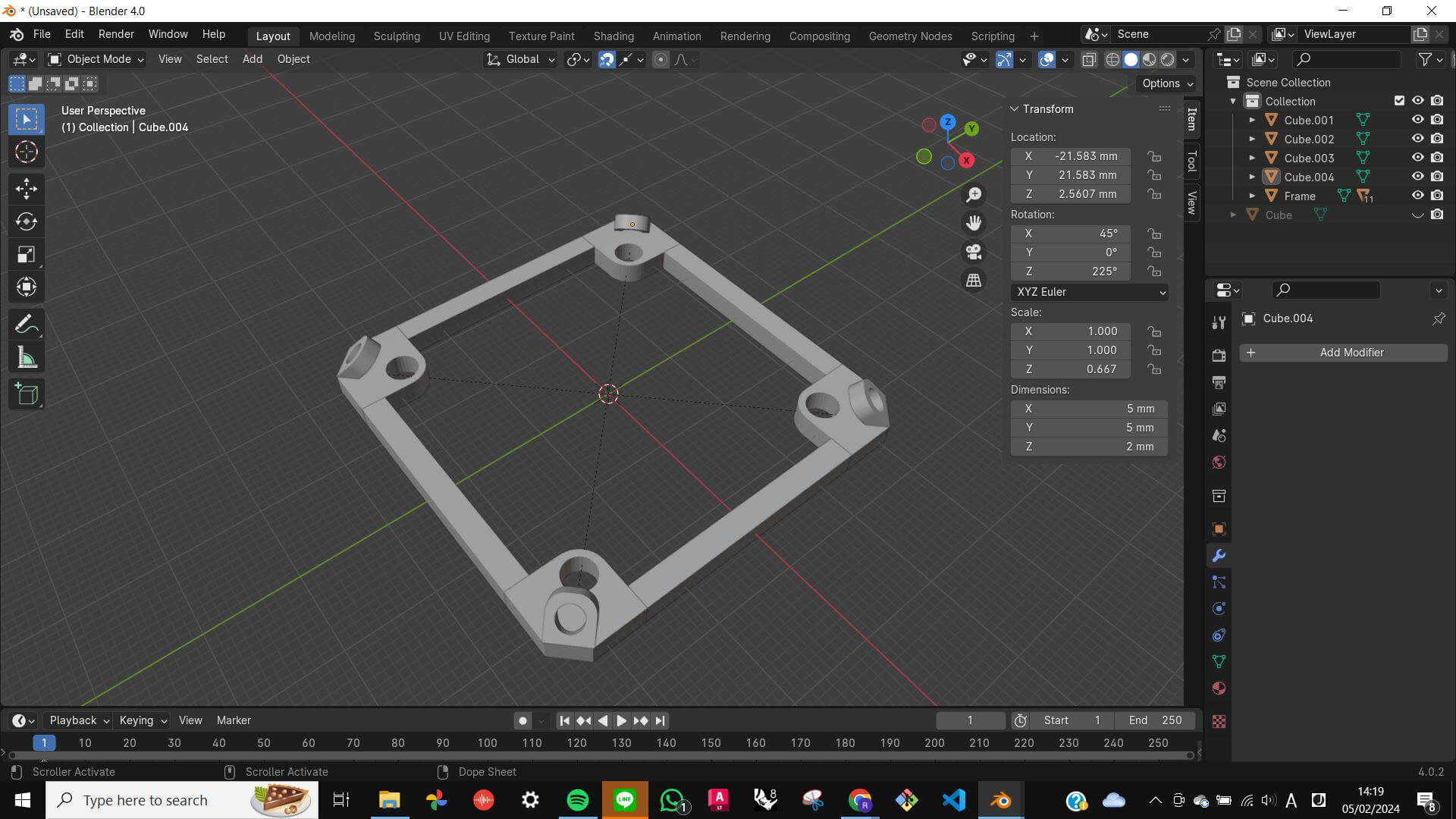Click the Select Box tool

point(27,120)
